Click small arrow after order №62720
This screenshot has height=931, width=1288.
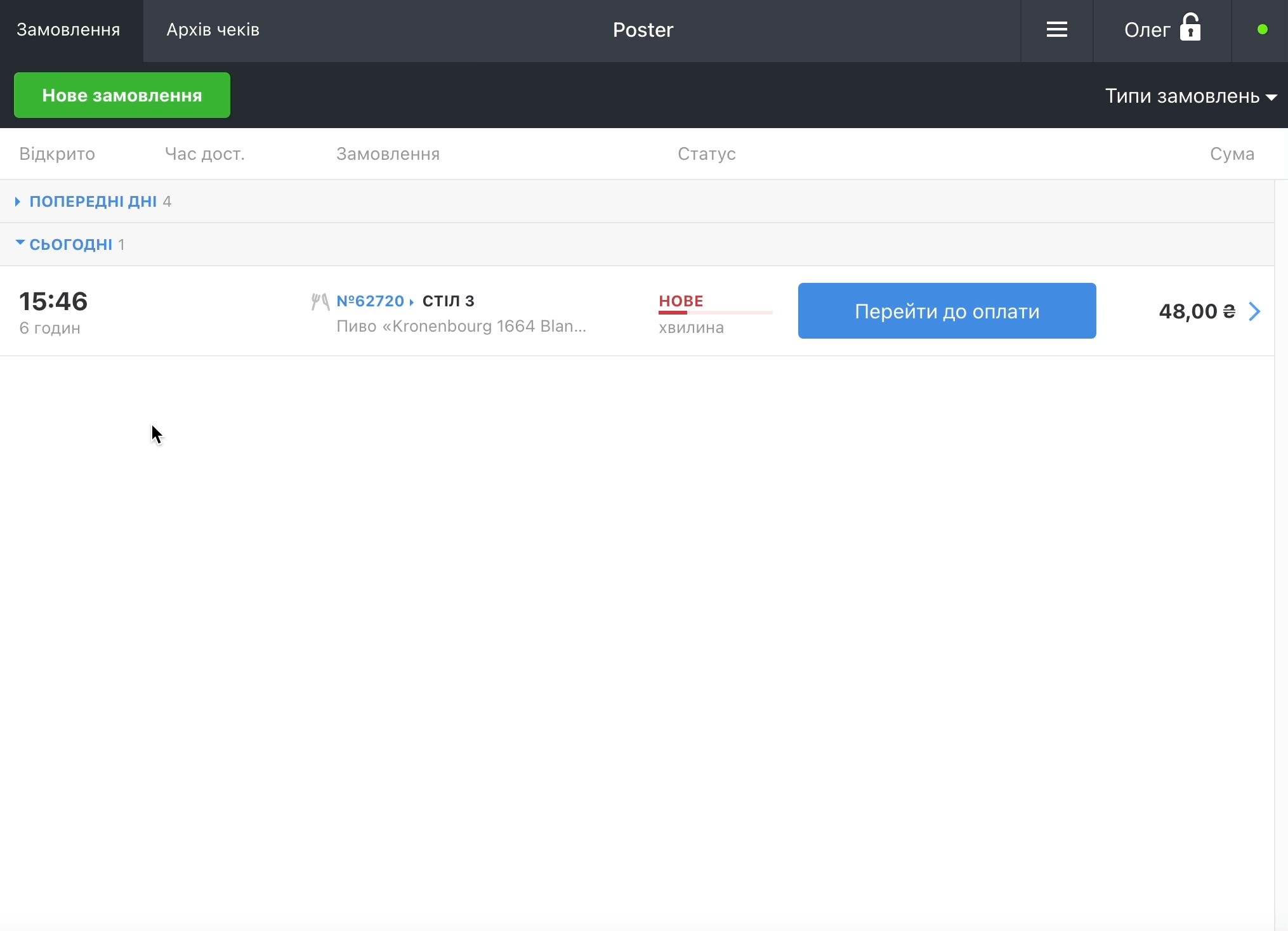tap(412, 303)
